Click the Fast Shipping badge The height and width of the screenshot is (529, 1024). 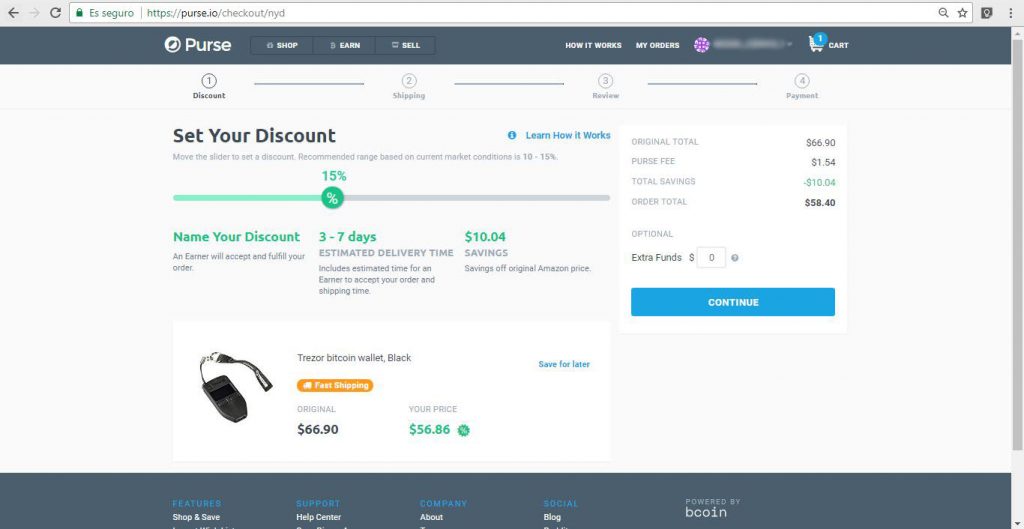[x=335, y=385]
